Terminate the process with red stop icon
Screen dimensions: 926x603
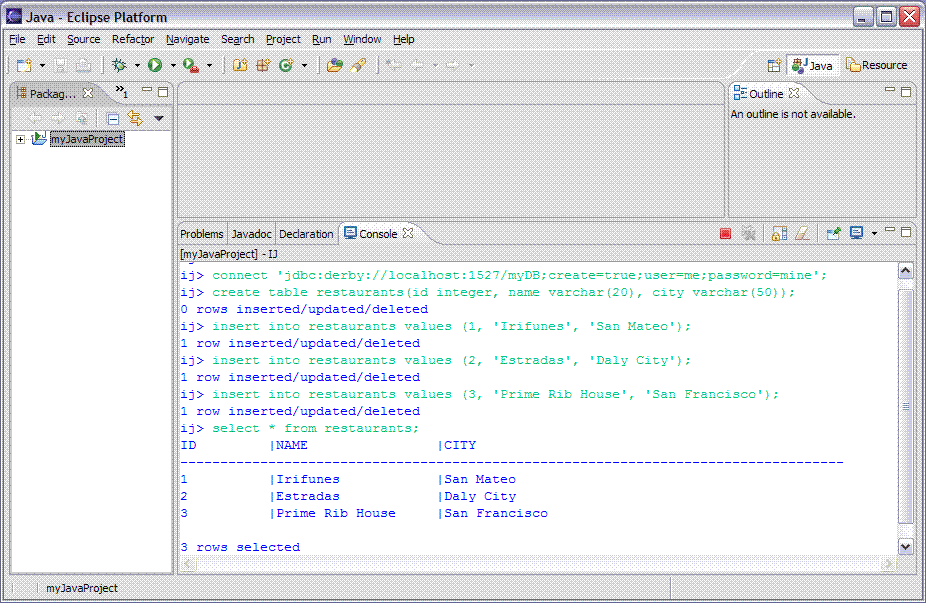[725, 234]
